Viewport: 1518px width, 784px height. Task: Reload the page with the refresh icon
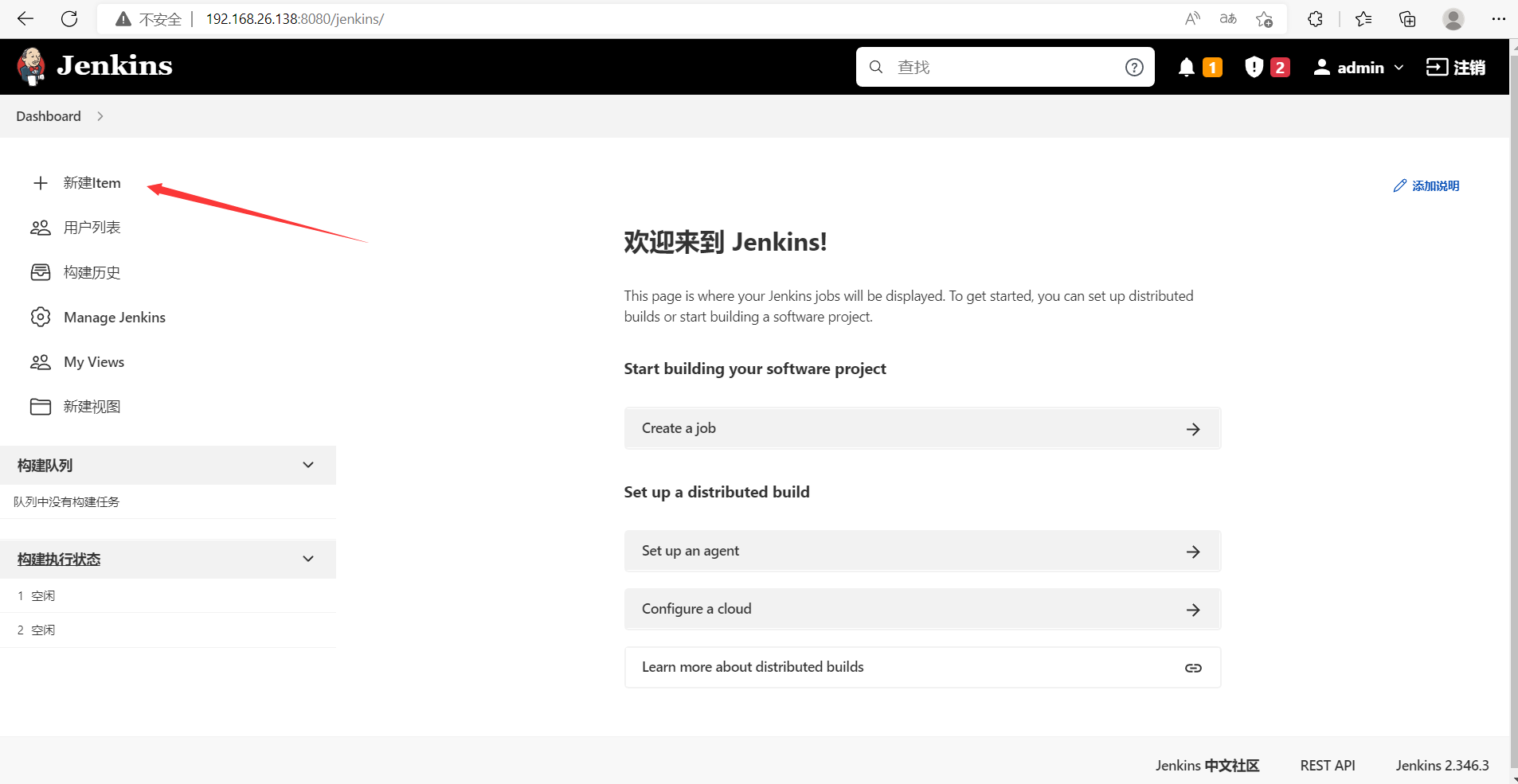pos(69,19)
